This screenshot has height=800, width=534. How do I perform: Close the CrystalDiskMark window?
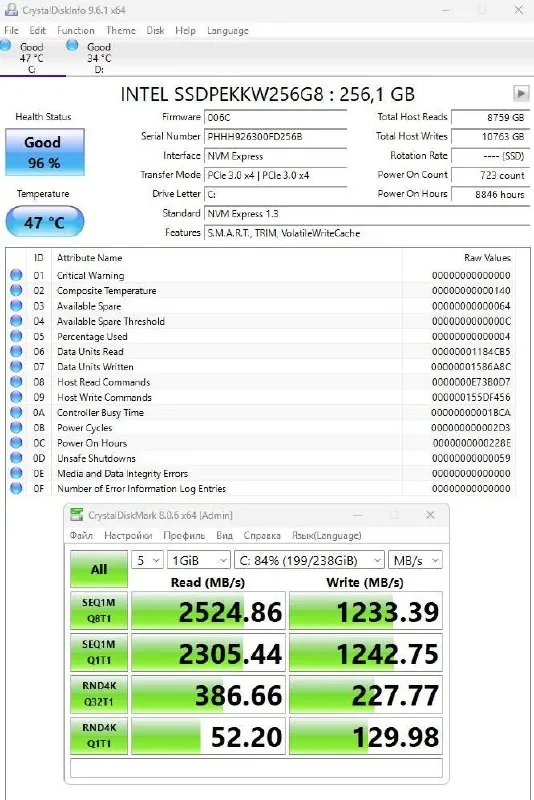tap(430, 515)
